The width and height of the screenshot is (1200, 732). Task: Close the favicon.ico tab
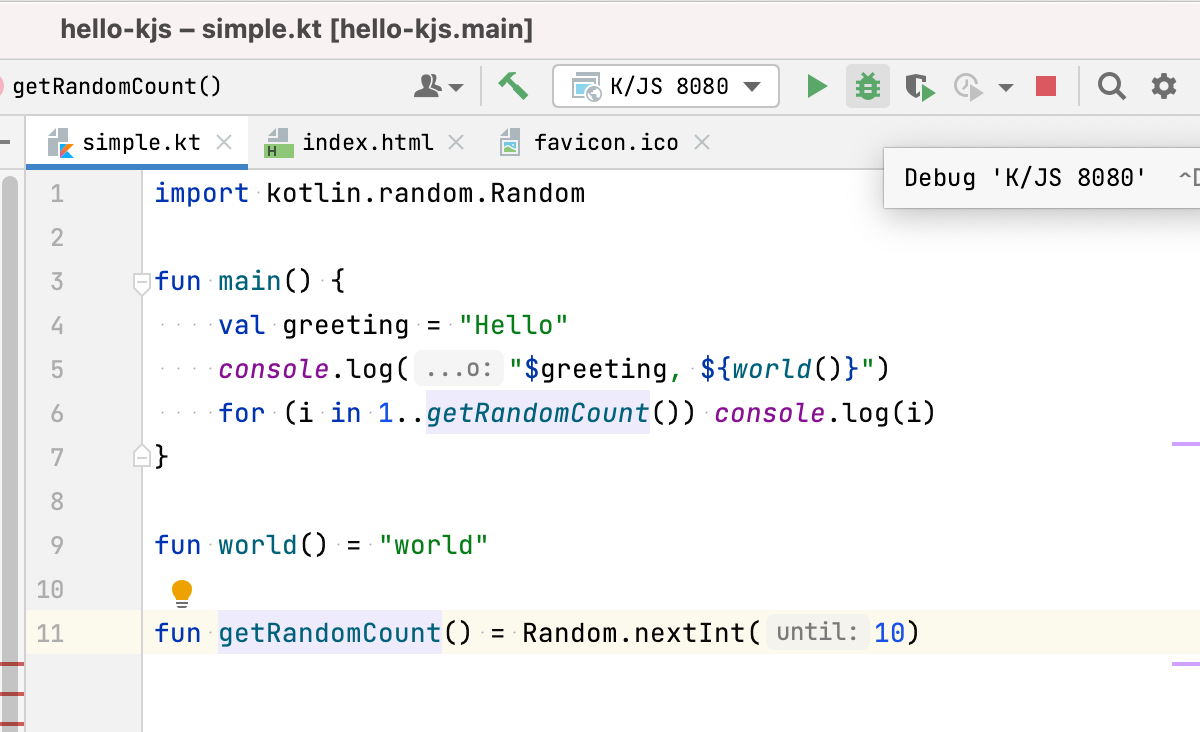[701, 143]
